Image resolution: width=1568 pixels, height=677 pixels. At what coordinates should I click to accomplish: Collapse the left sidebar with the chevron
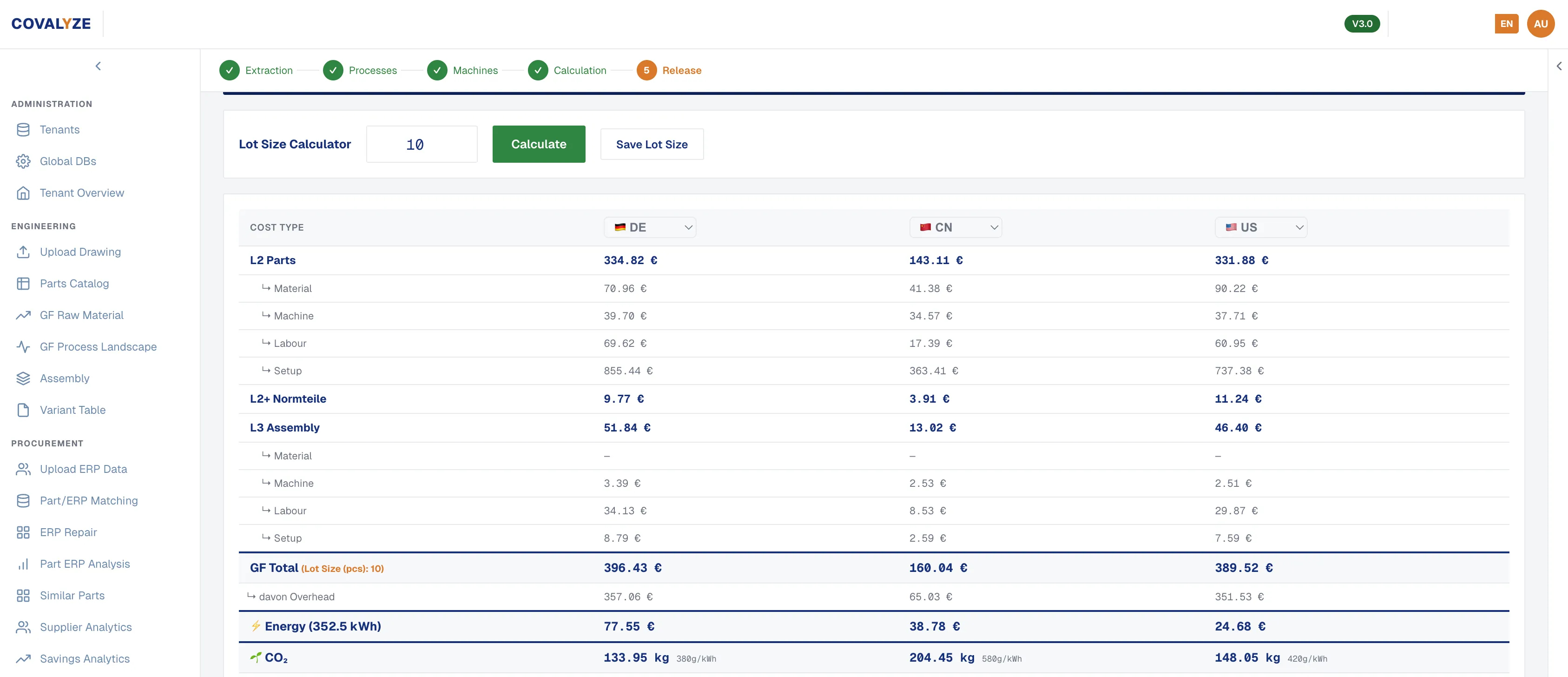(x=98, y=66)
